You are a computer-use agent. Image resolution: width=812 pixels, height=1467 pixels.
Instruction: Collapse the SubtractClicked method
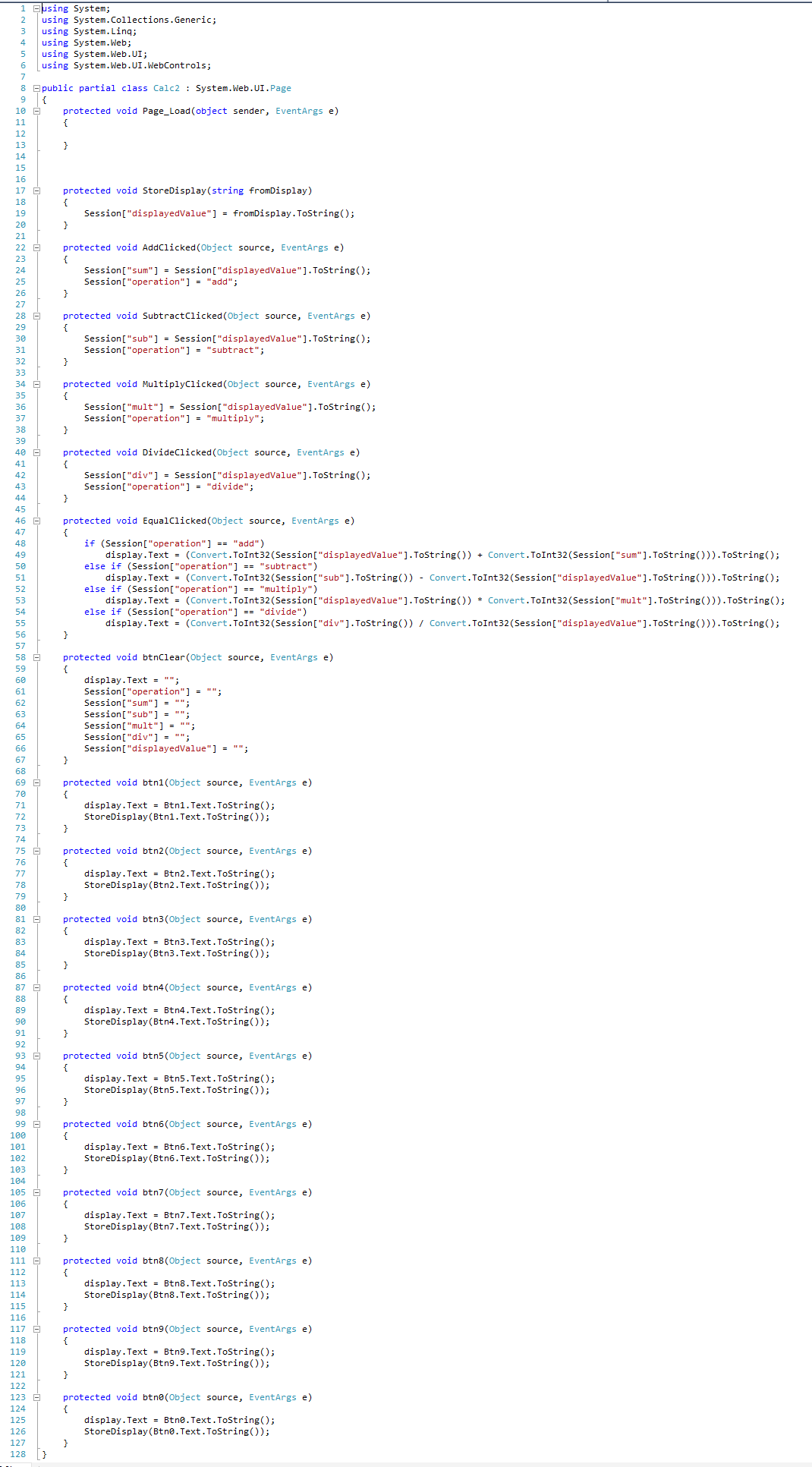(x=36, y=316)
